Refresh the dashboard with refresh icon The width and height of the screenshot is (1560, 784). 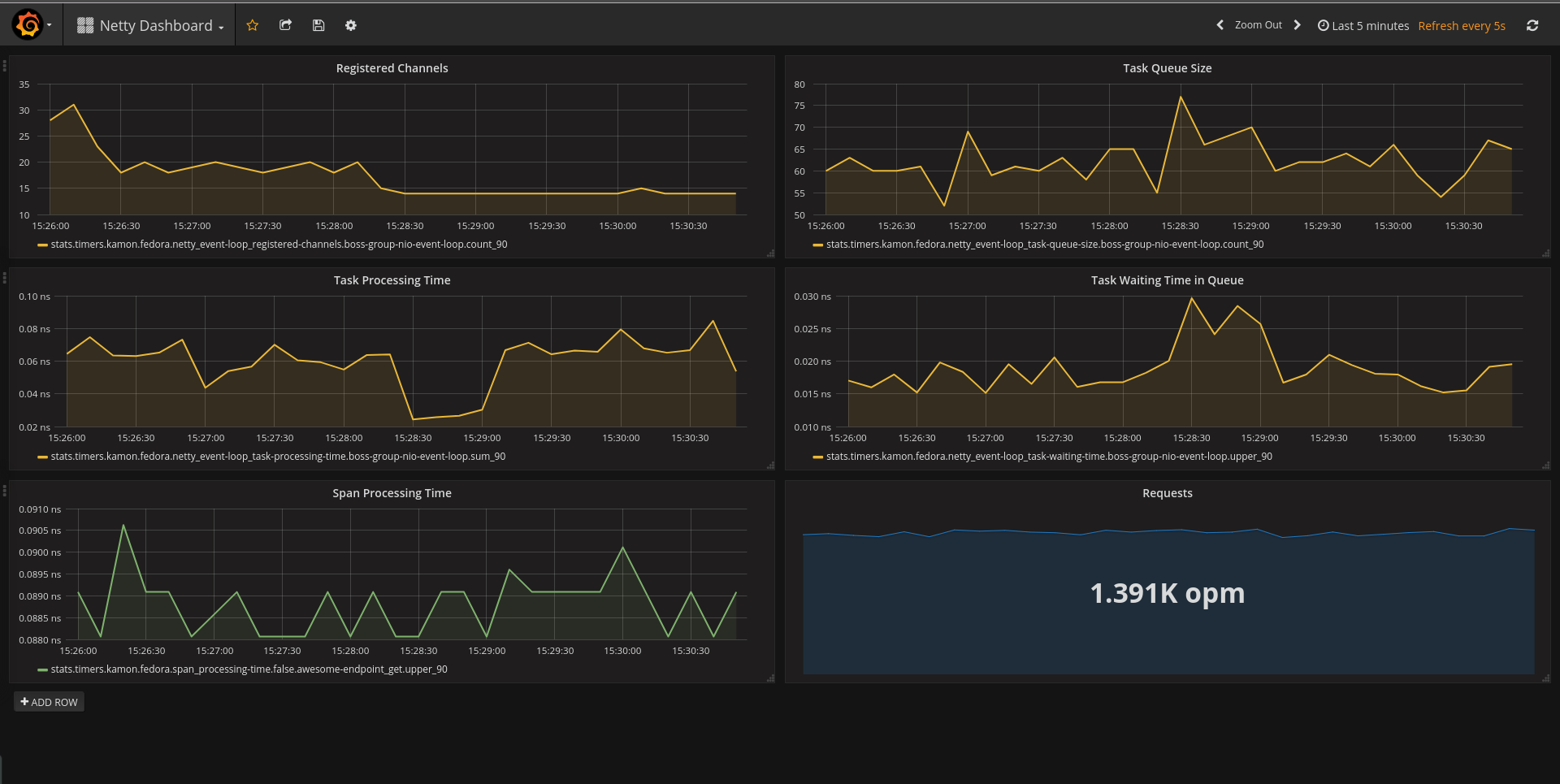(1532, 25)
